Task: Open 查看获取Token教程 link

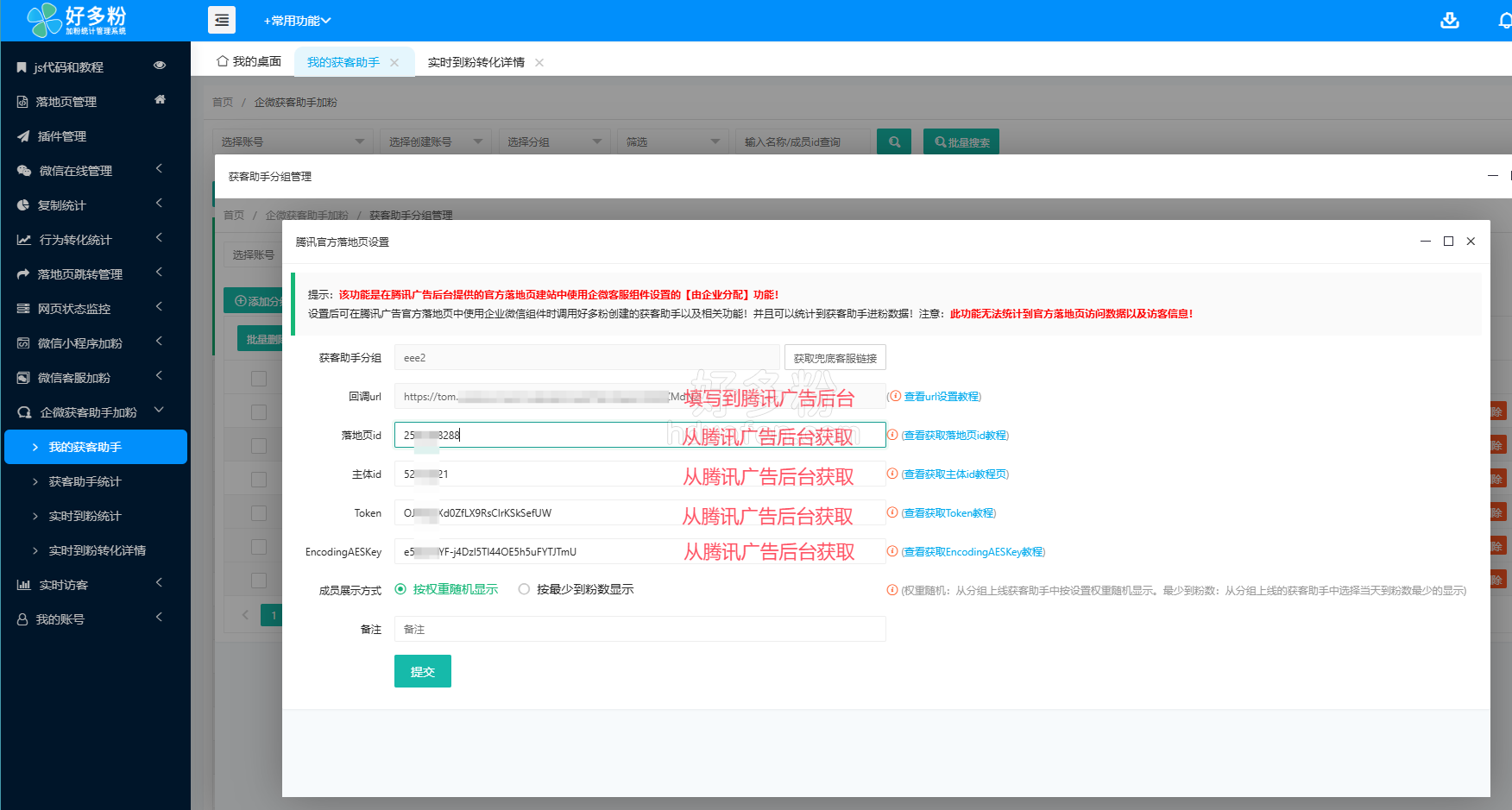Action: [x=948, y=513]
